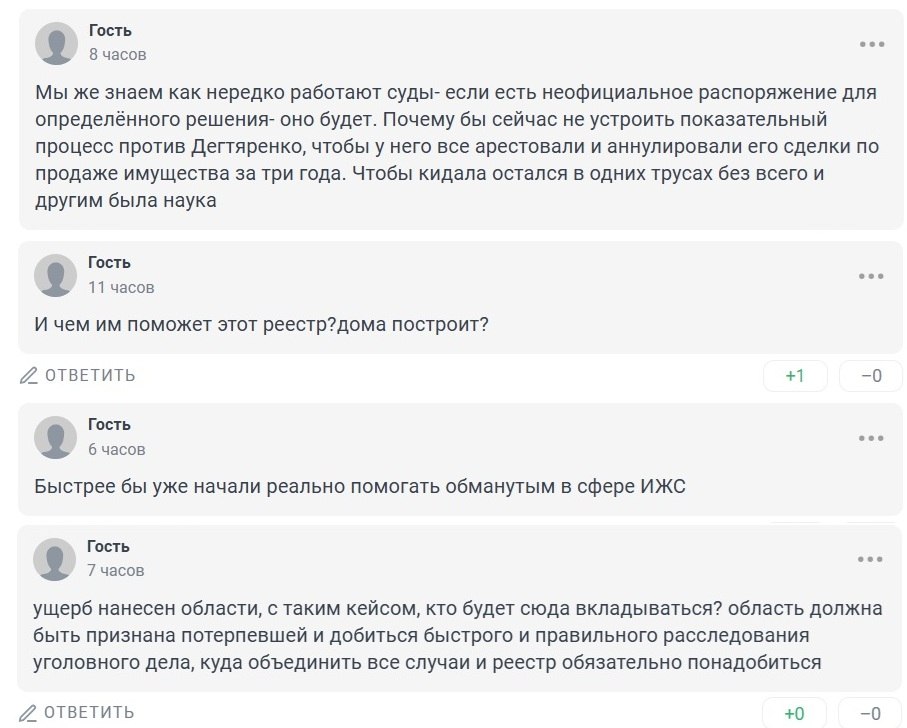This screenshot has height=728, width=907.
Task: Open three-dot menu on the 11 часов comment
Action: point(871,277)
